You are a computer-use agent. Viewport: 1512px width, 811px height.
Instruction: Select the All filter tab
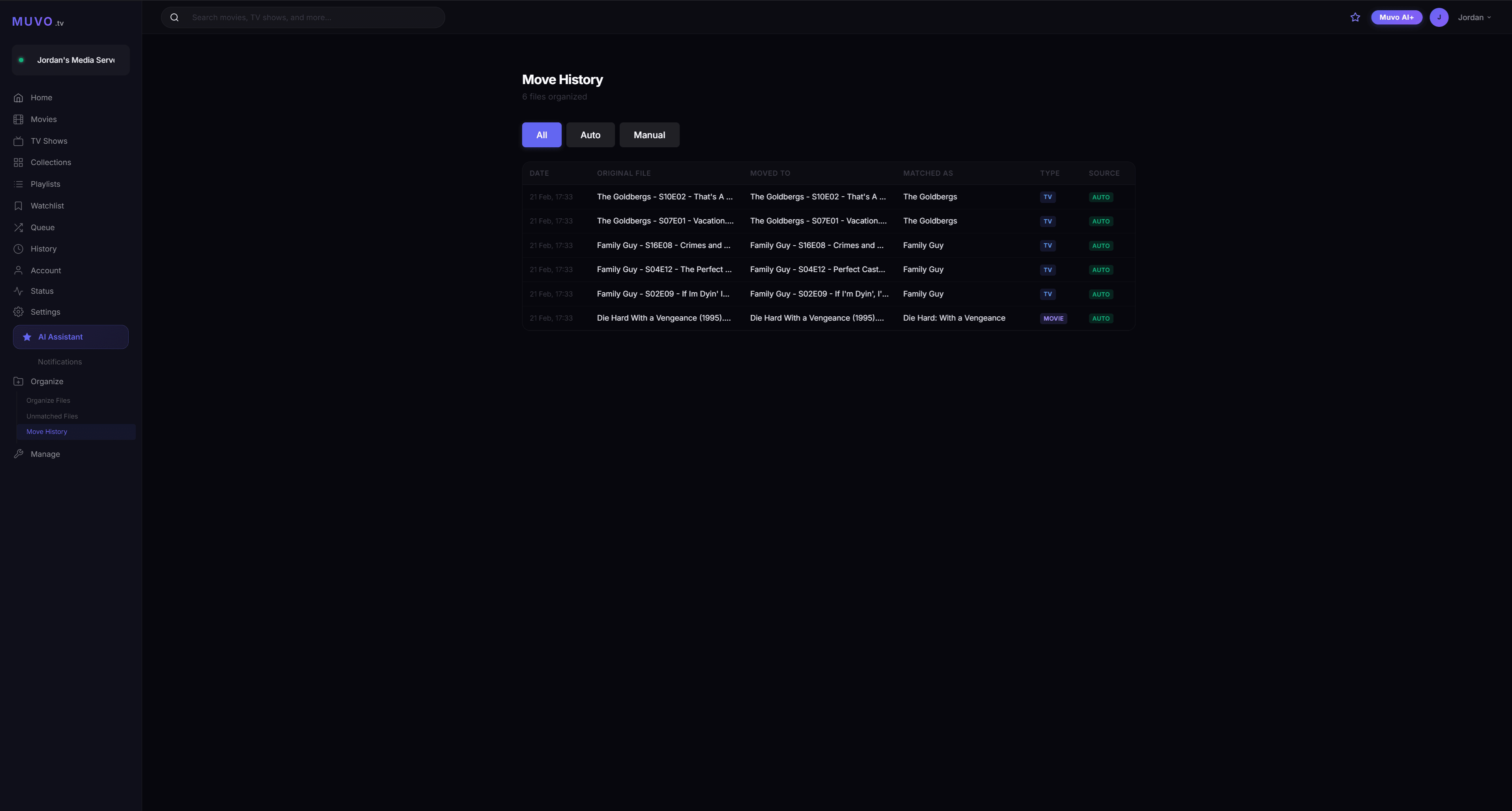tap(541, 135)
